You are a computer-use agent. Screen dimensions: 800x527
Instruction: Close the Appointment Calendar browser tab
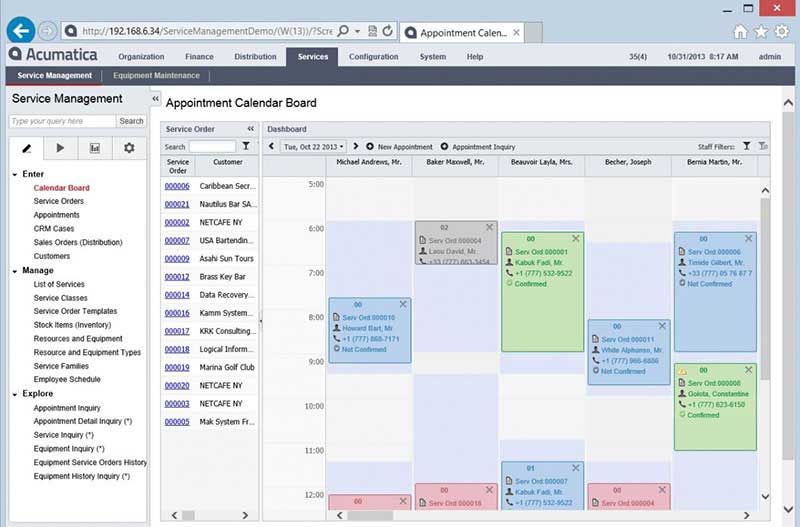516,33
